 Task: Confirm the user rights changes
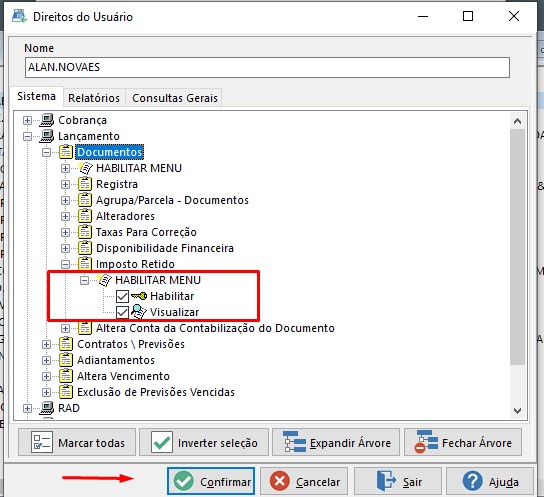pos(211,481)
